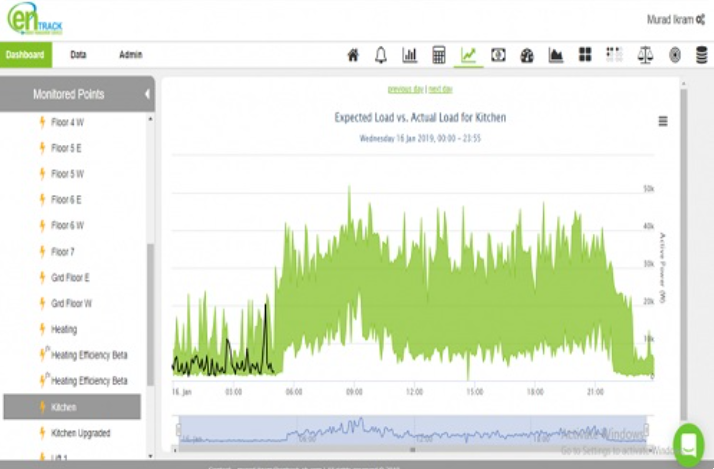
Task: Select the area chart icon
Action: pyautogui.click(x=556, y=55)
